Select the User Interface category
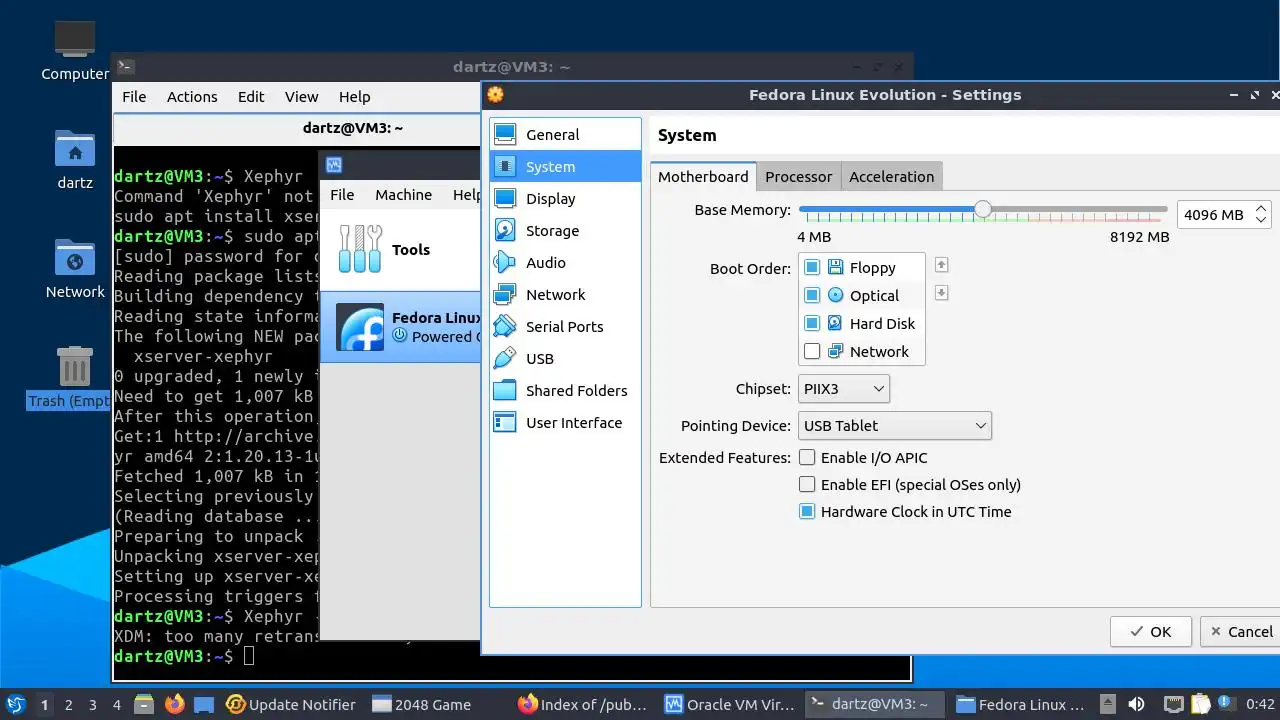 coord(565,423)
